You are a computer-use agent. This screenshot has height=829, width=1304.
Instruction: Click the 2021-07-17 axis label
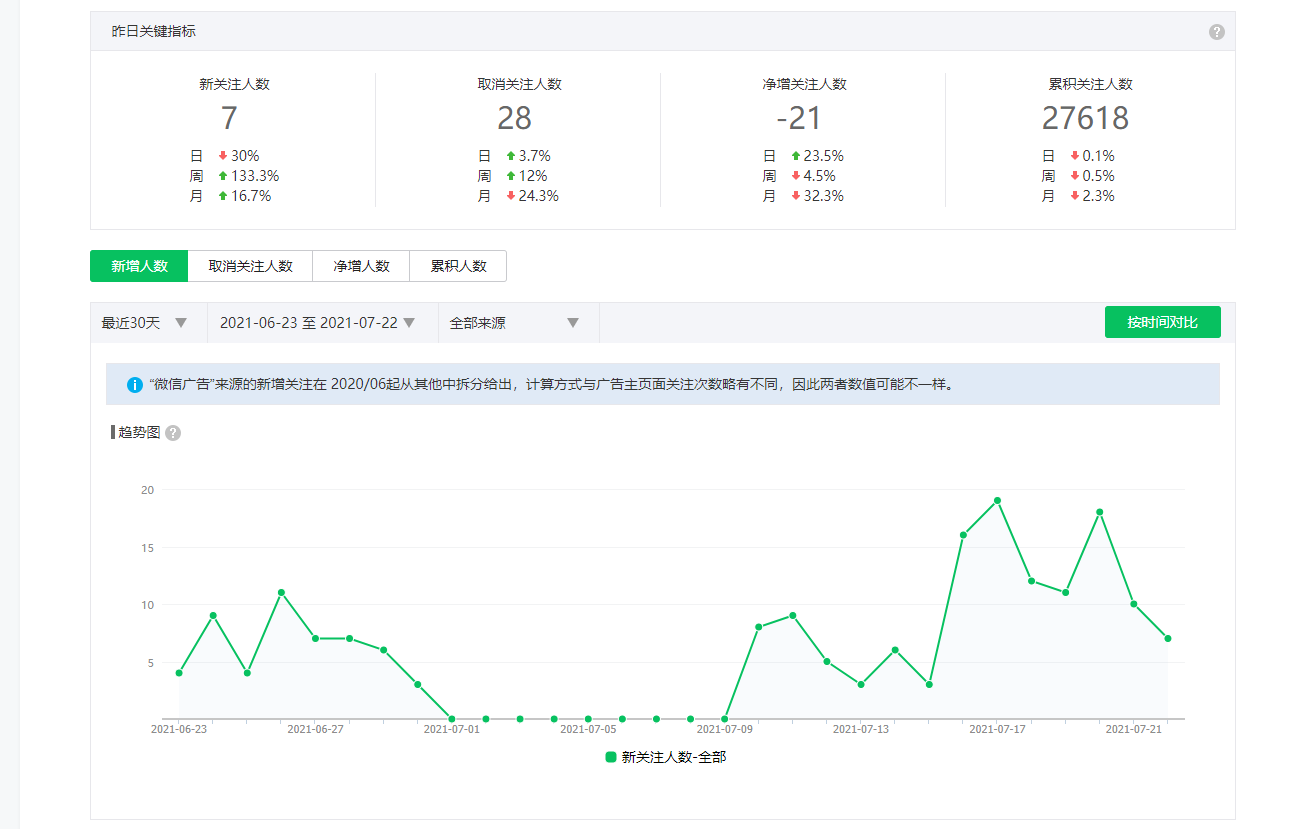click(997, 730)
